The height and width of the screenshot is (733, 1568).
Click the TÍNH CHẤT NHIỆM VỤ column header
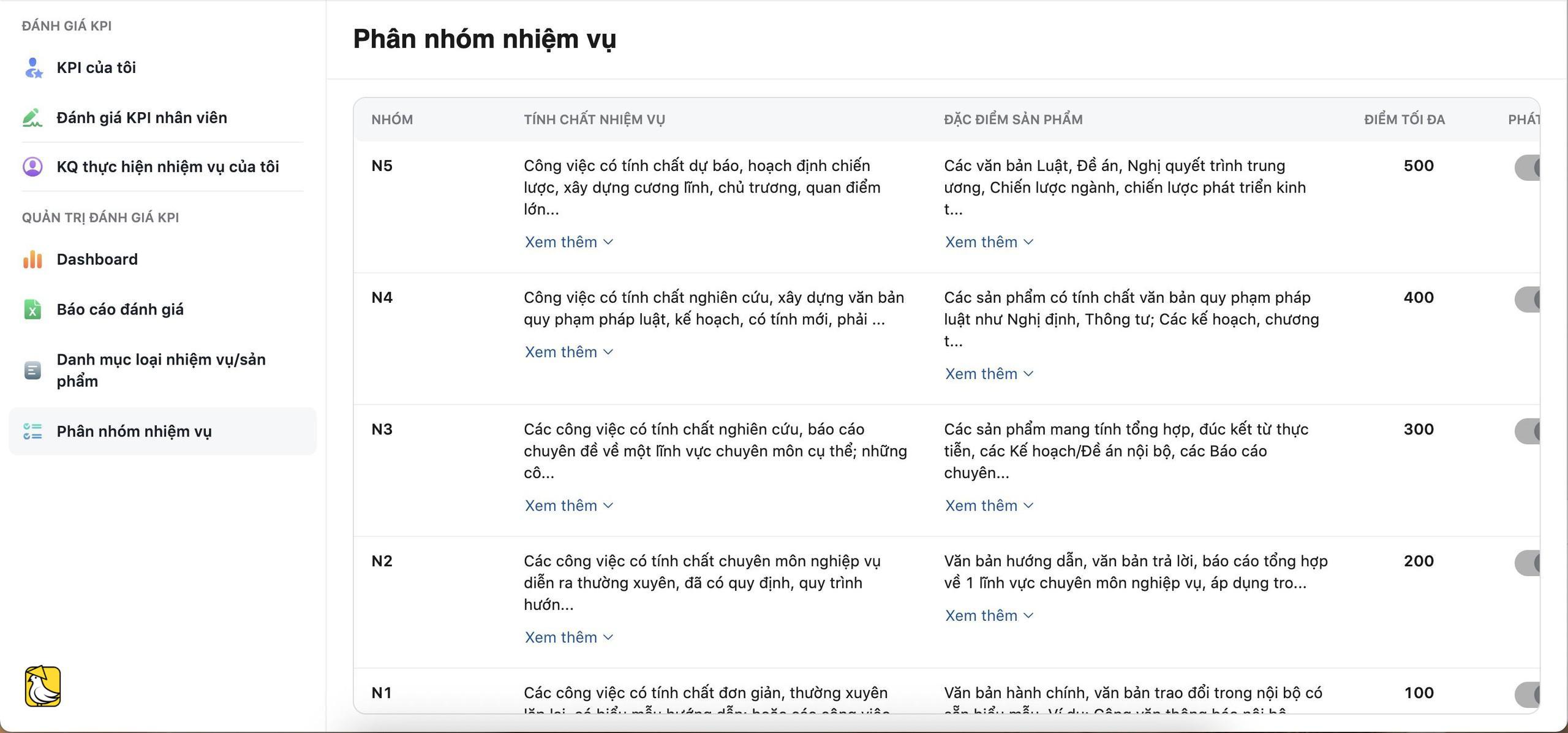(594, 120)
